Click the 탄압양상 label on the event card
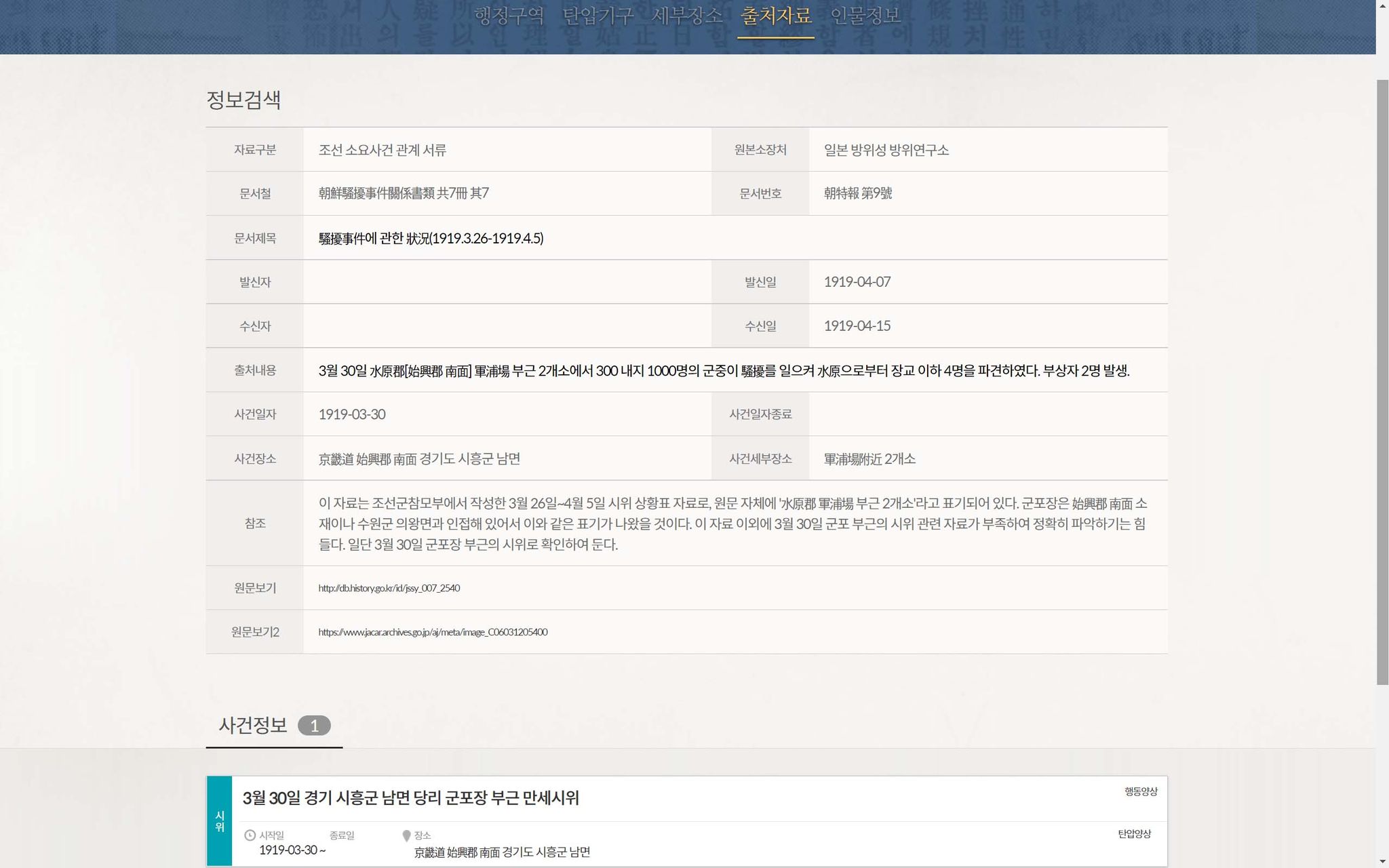This screenshot has height=868, width=1389. coord(1134,834)
